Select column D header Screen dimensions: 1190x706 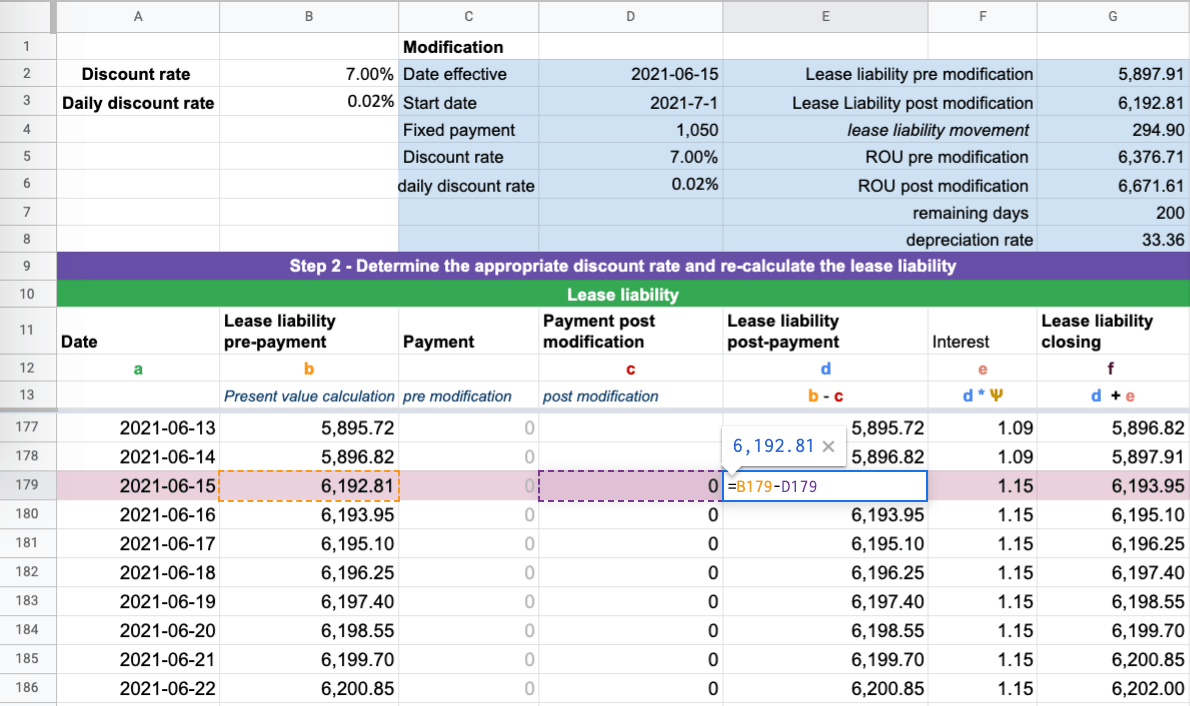coord(631,16)
